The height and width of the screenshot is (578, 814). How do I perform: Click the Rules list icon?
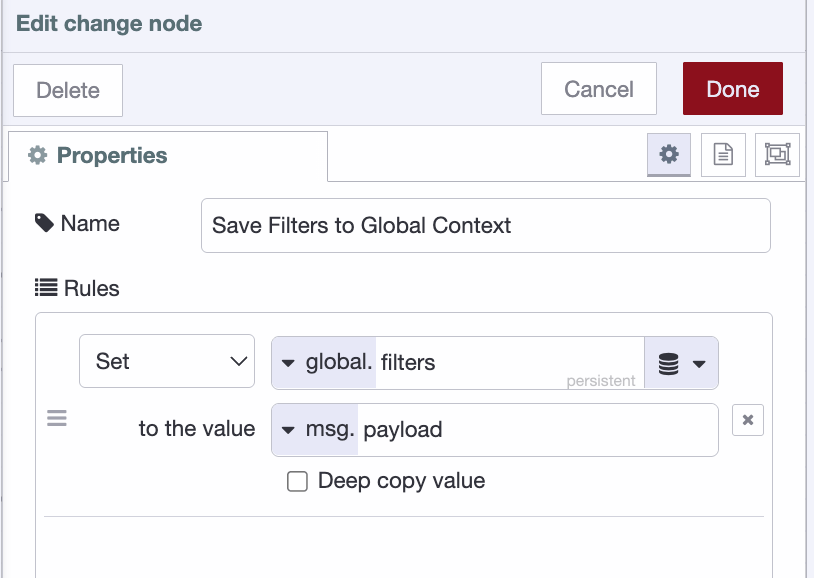point(46,287)
